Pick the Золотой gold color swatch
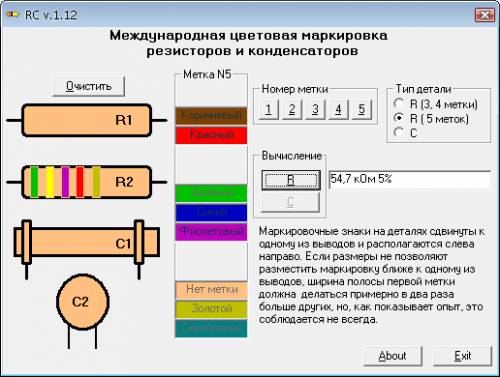This screenshot has height=377, width=500. [x=211, y=309]
